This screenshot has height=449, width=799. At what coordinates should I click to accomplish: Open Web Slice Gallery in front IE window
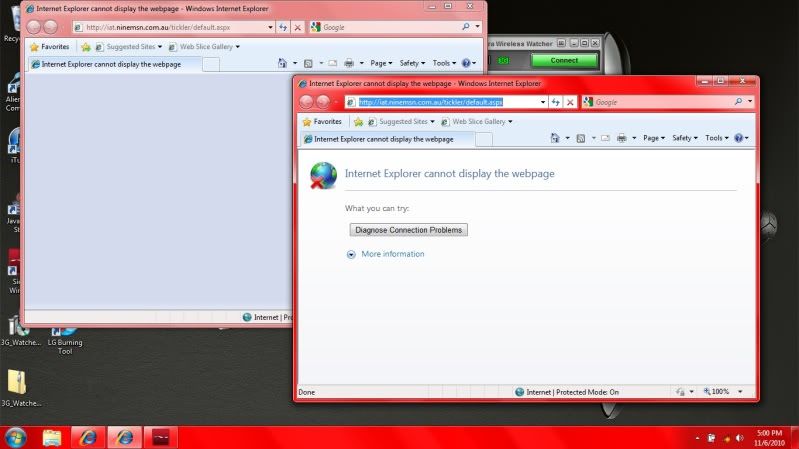click(x=477, y=121)
